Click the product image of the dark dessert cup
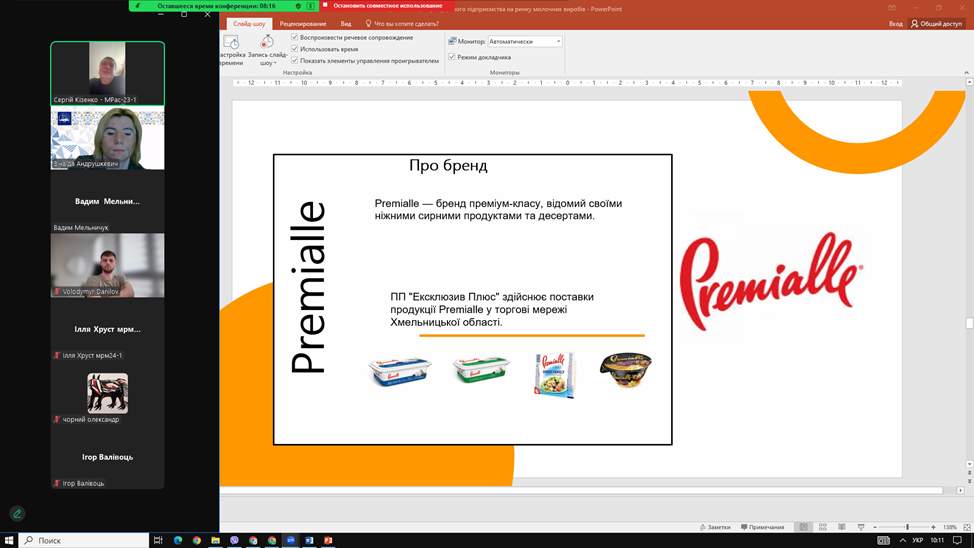 [626, 370]
